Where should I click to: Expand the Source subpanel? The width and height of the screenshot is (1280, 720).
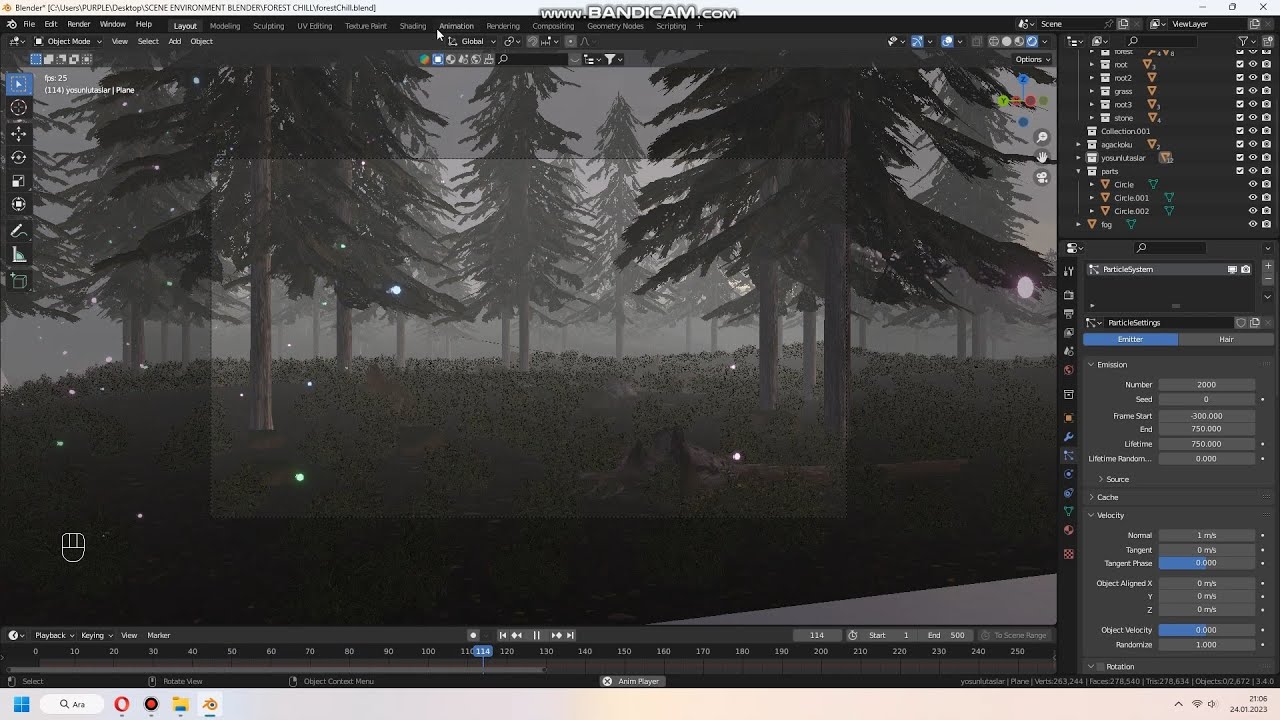coord(1116,479)
